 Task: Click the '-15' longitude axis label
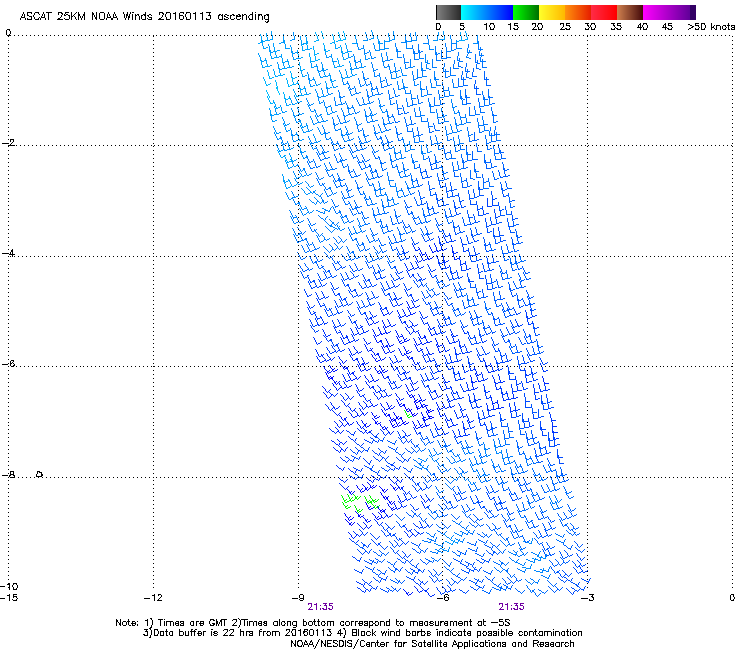9,598
